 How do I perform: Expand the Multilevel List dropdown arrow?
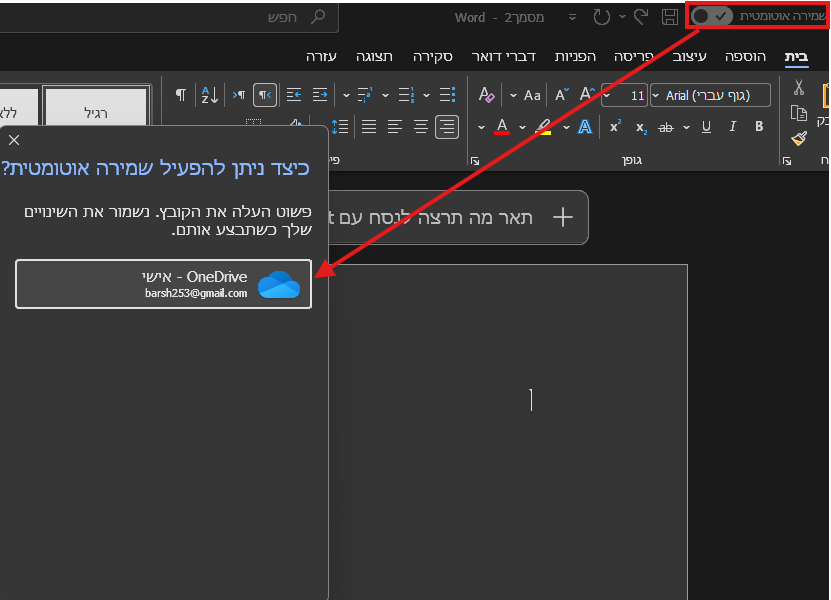(x=346, y=96)
